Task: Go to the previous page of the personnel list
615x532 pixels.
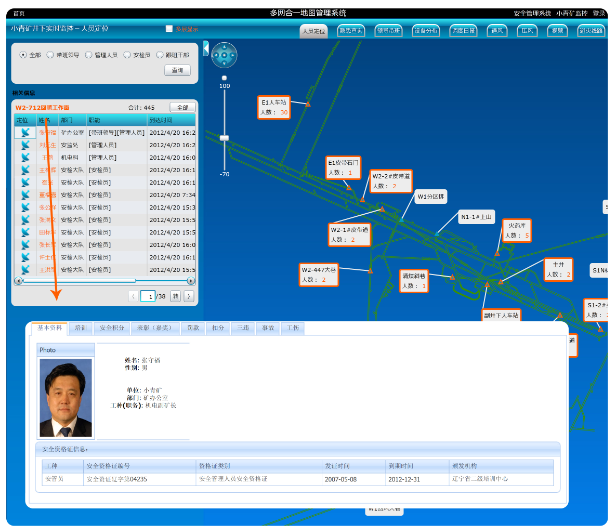Action: coord(133,296)
